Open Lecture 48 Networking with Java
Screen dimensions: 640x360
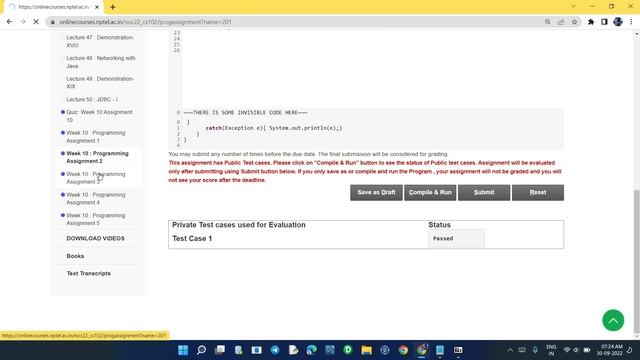pos(100,62)
